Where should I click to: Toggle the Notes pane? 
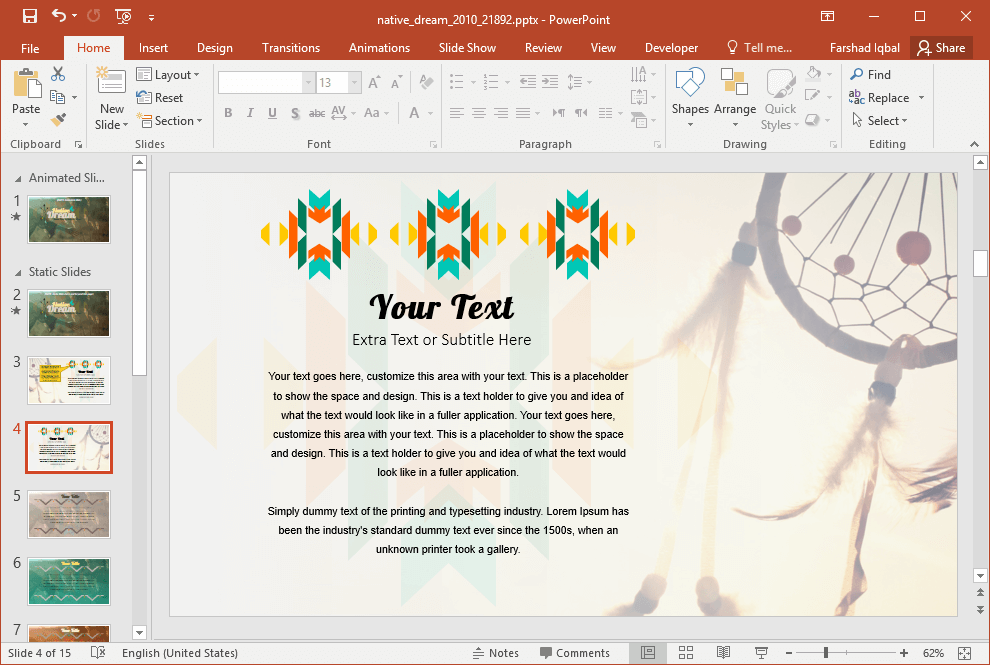(496, 653)
